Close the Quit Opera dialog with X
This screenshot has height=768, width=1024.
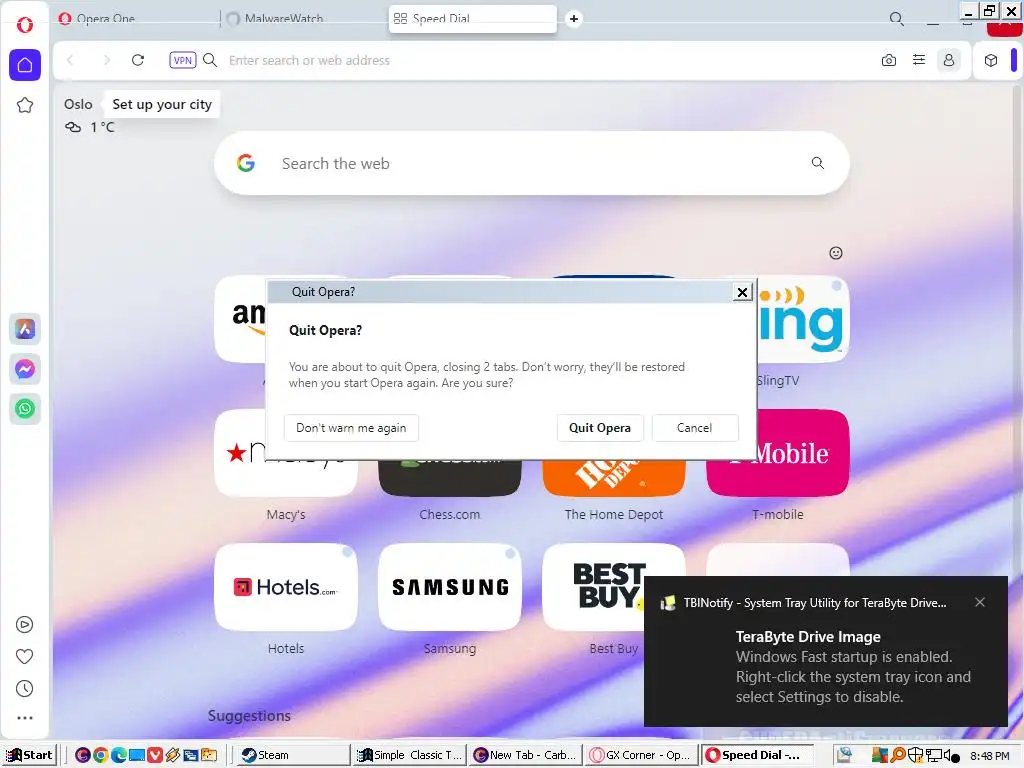point(743,292)
